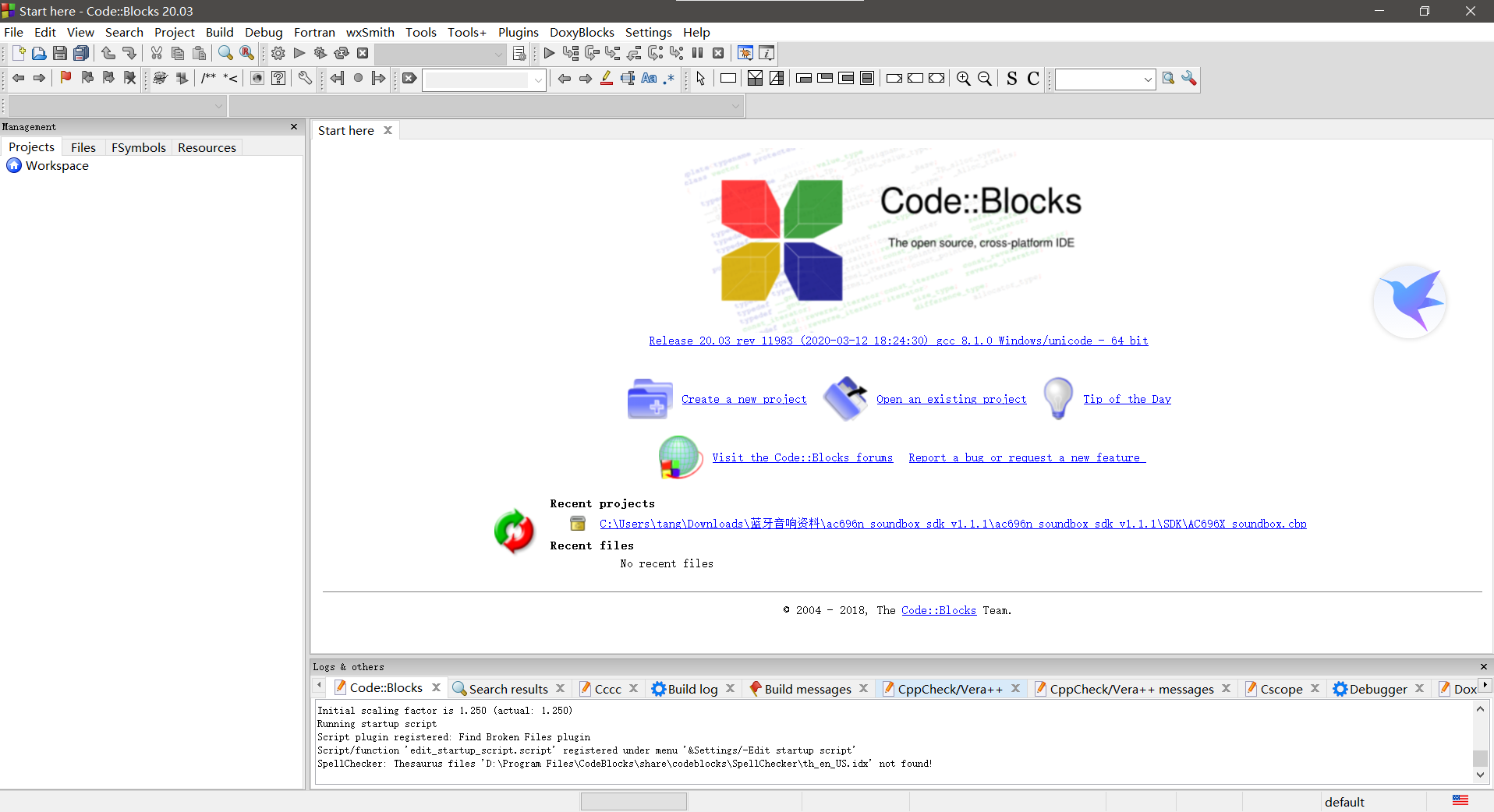Toggle the S button in the toolbar
This screenshot has height=812, width=1494.
pos(1012,78)
